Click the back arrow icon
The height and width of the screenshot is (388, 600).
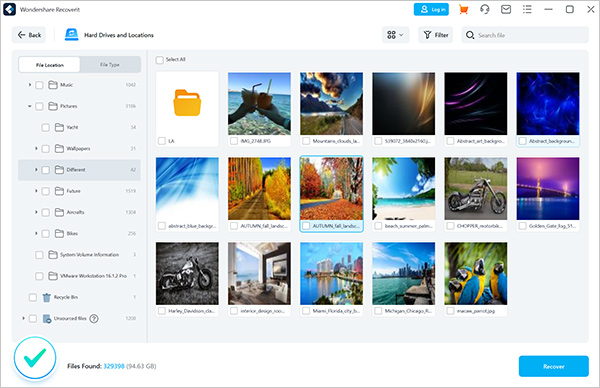click(21, 35)
